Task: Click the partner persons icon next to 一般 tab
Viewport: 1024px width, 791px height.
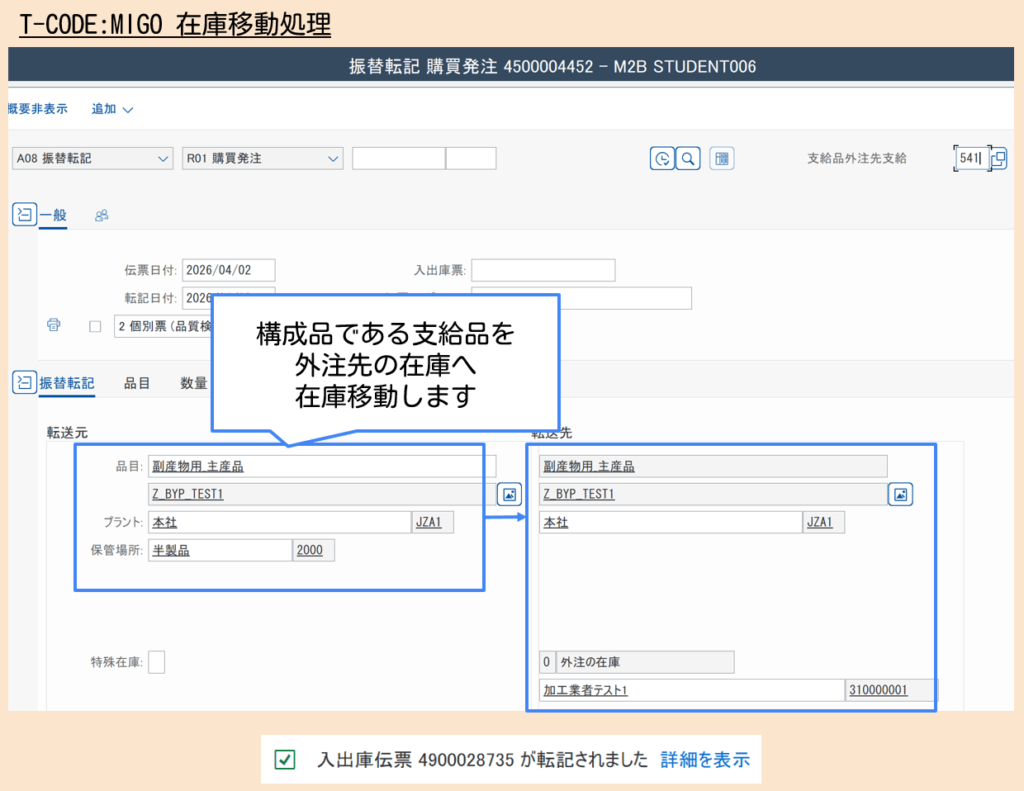Action: [99, 214]
